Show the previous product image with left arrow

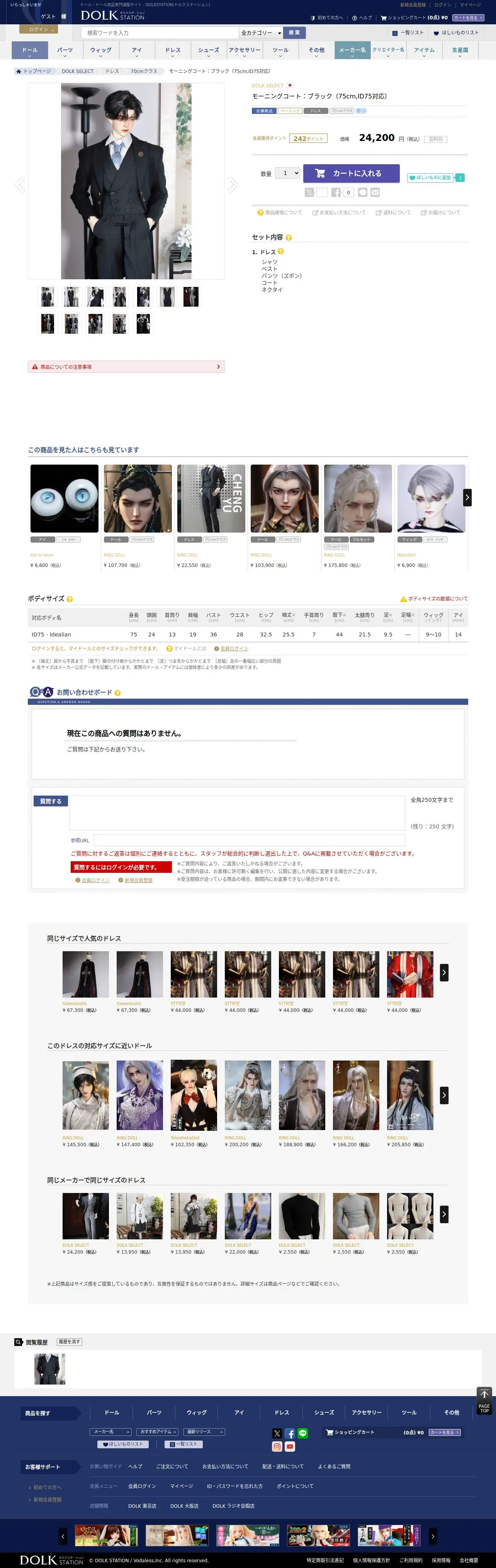pyautogui.click(x=20, y=185)
